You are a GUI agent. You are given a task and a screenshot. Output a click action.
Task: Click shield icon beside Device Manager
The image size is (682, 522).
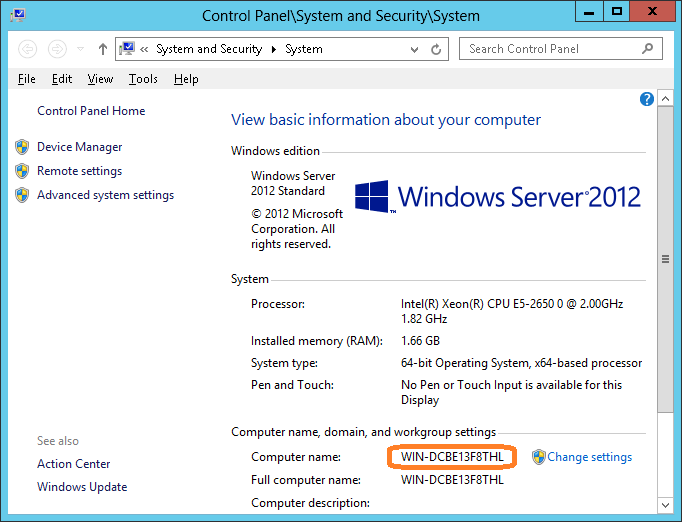point(22,147)
